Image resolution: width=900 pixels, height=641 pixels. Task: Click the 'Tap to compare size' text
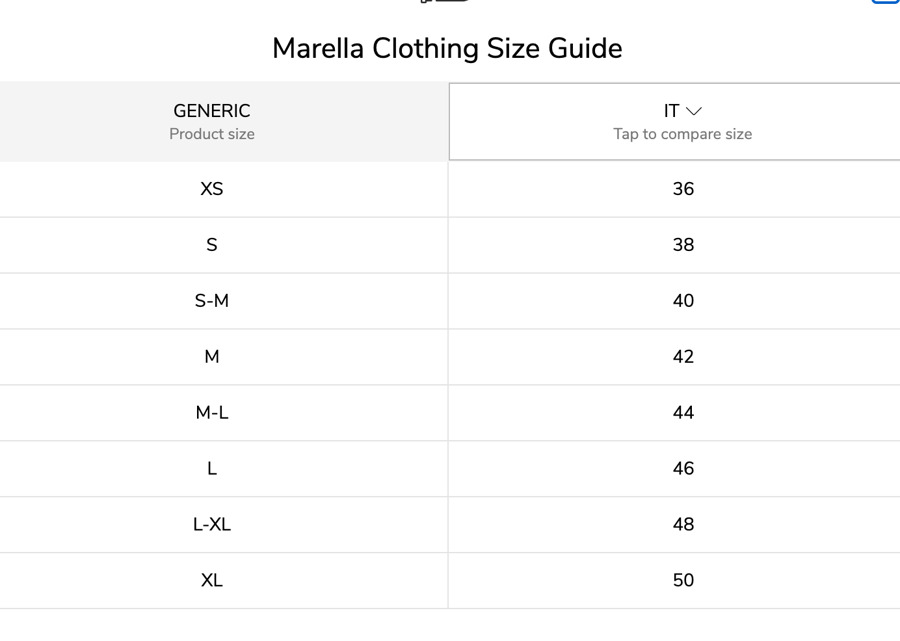pos(682,134)
